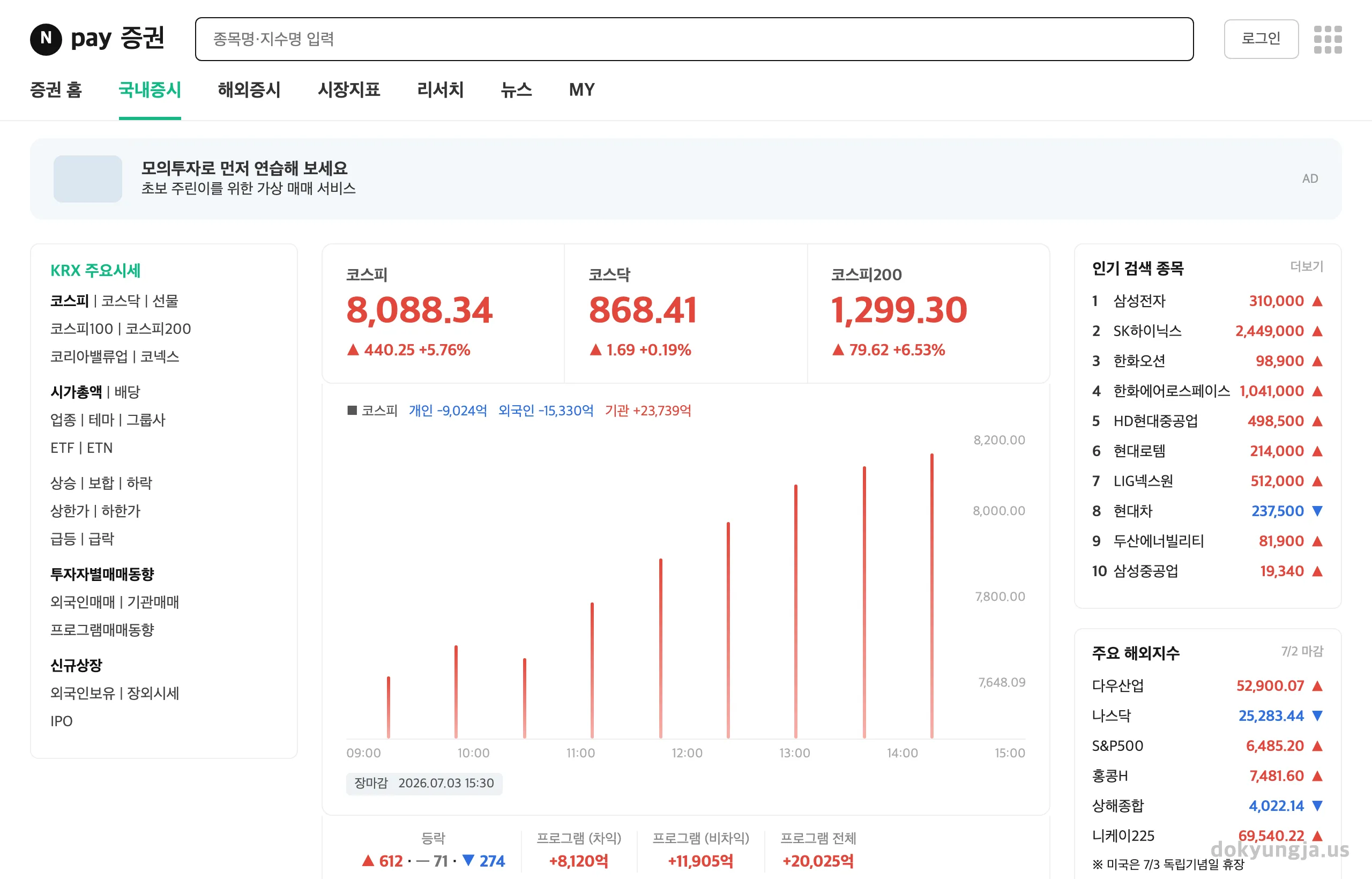Open 코스피 in KRX 주요시세 sidebar
1372x879 pixels.
pyautogui.click(x=69, y=301)
